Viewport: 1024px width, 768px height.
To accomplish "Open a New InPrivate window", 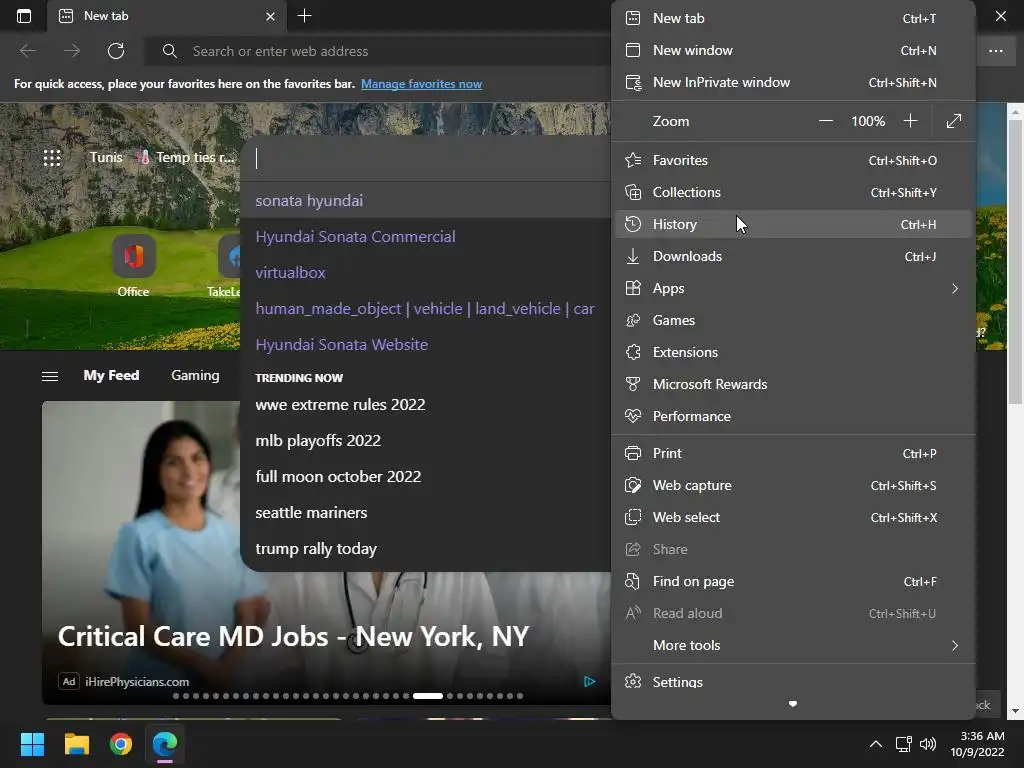I will pyautogui.click(x=793, y=82).
